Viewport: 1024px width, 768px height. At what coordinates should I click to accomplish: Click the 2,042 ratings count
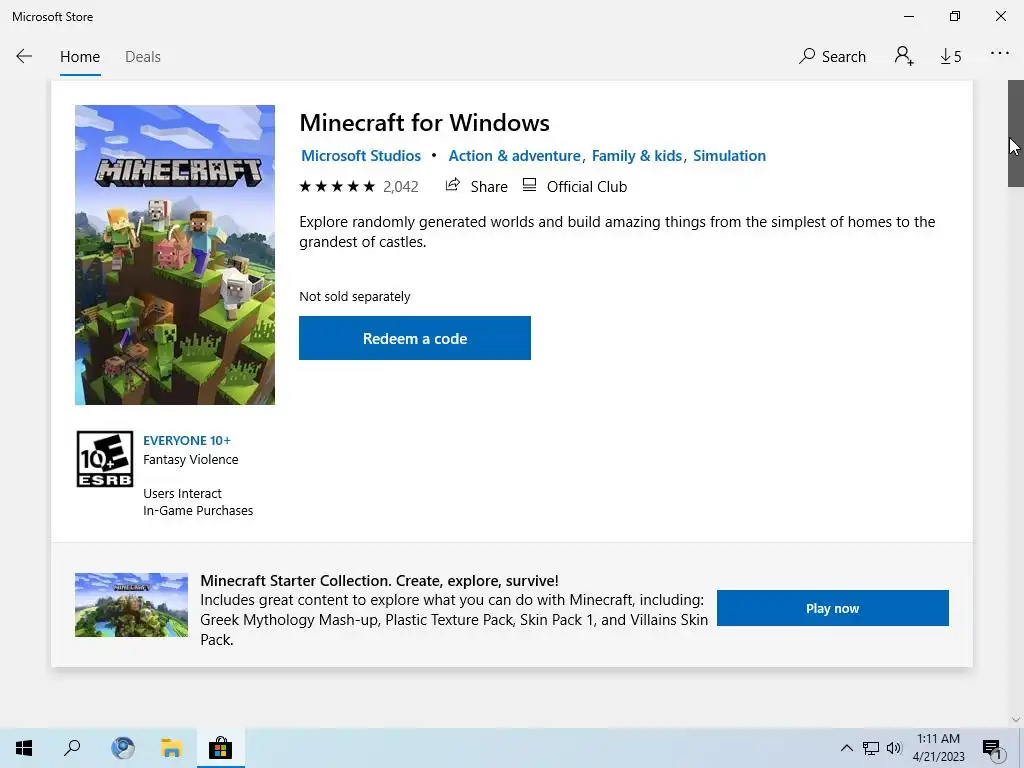click(400, 187)
